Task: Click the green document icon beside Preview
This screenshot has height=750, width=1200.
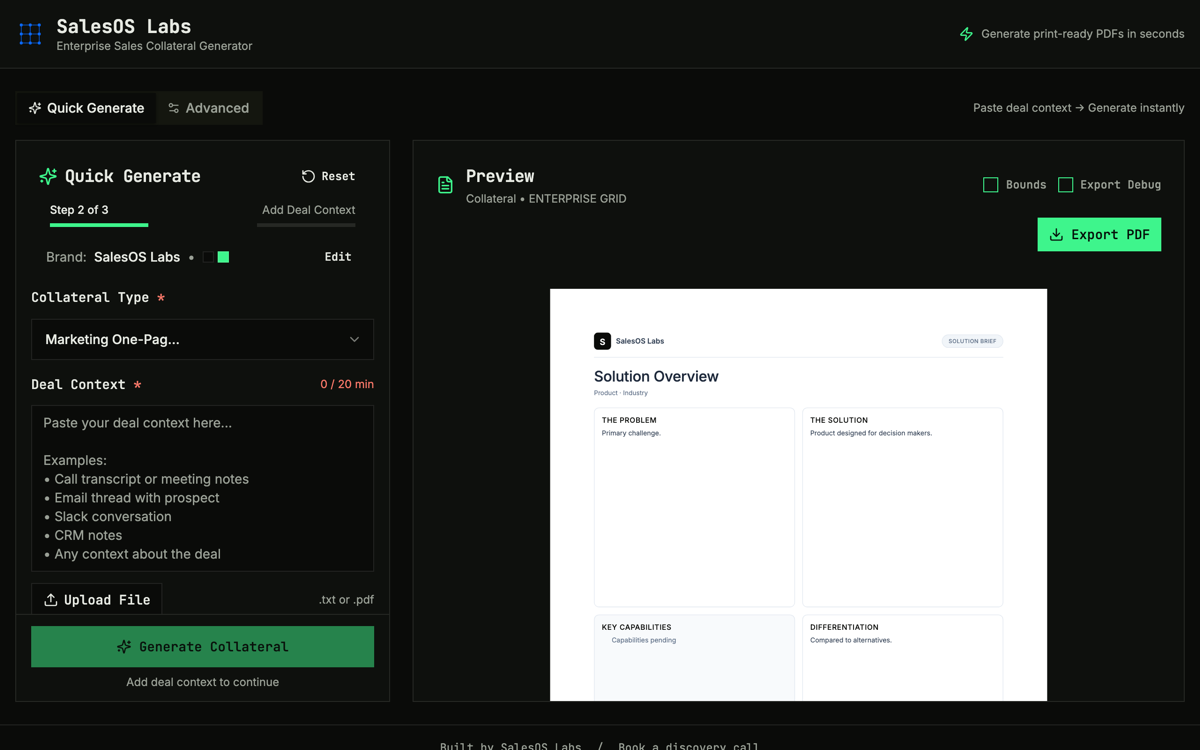Action: (x=445, y=185)
